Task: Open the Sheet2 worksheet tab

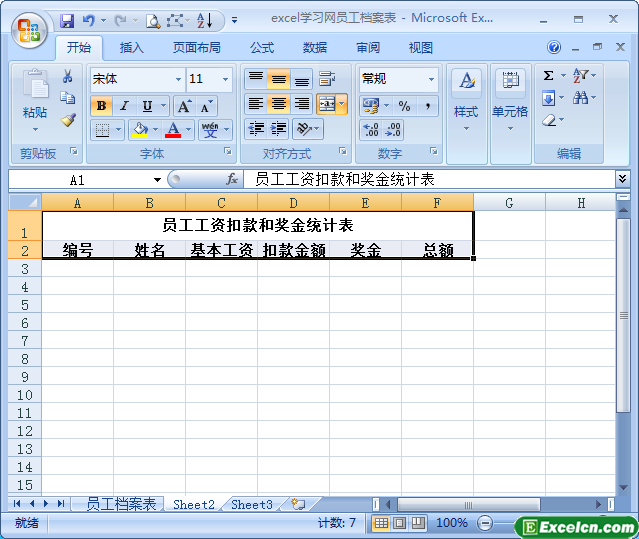Action: coord(193,504)
